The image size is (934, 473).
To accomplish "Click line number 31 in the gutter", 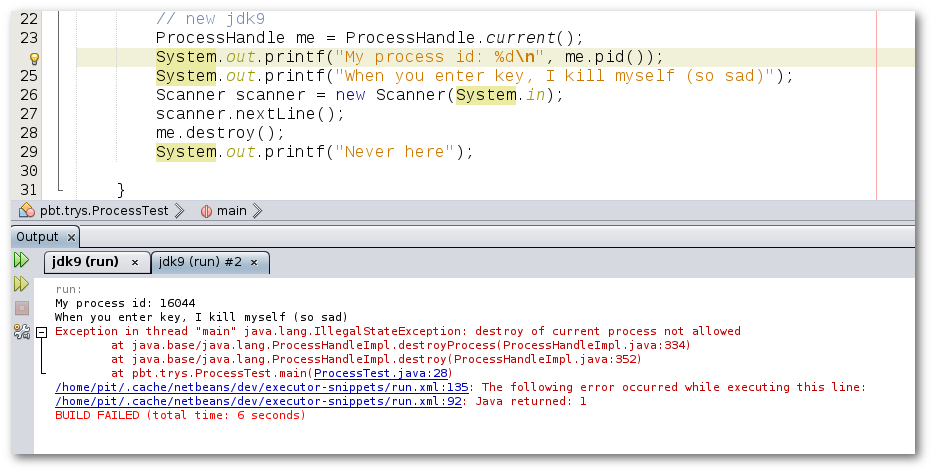I will click(x=29, y=190).
